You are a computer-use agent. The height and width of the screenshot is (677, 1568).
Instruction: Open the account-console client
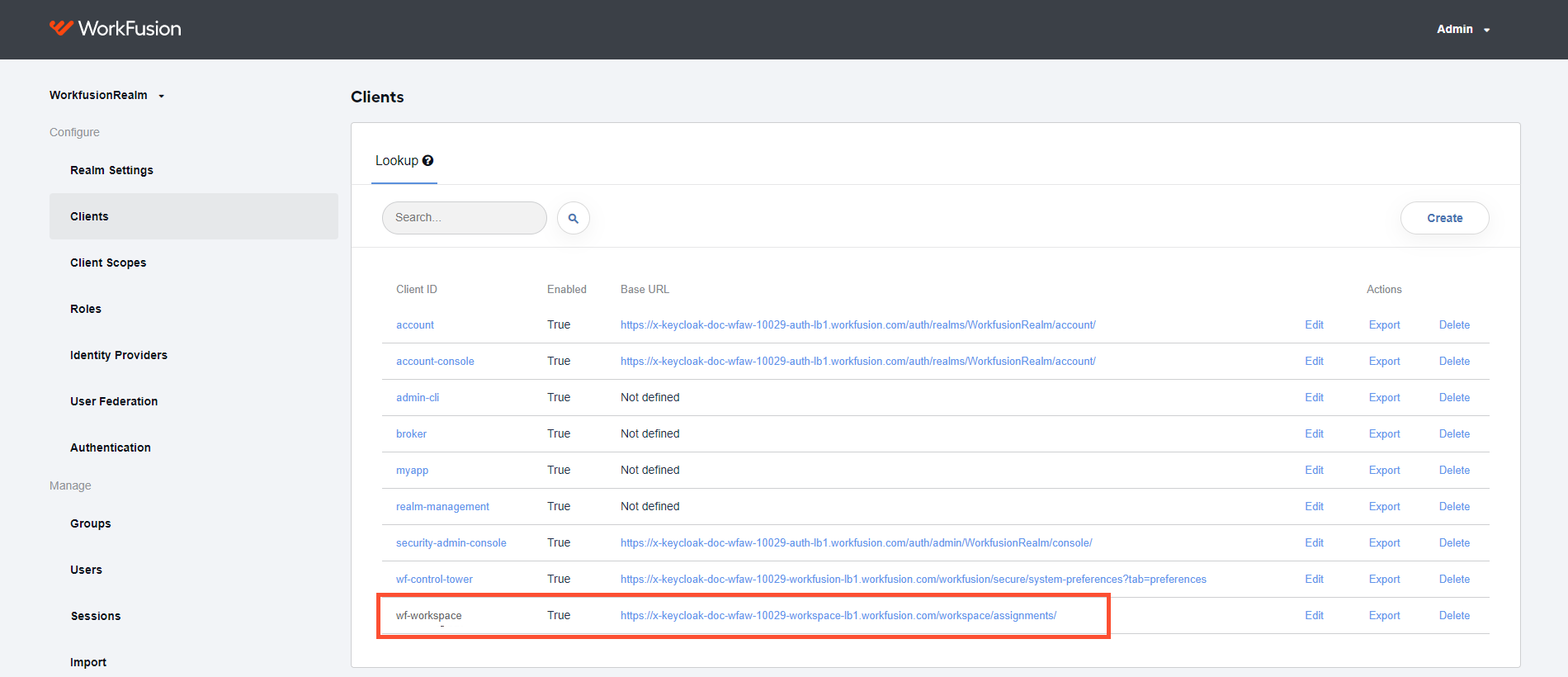tap(435, 362)
